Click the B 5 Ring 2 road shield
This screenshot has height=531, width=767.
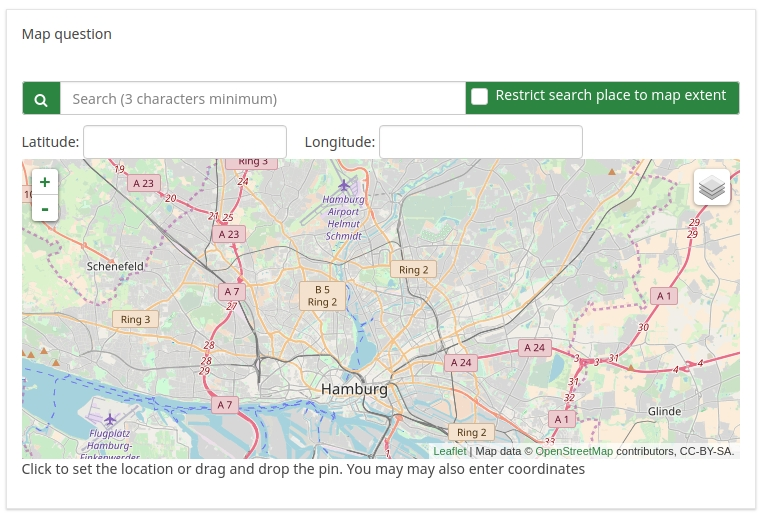[322, 295]
